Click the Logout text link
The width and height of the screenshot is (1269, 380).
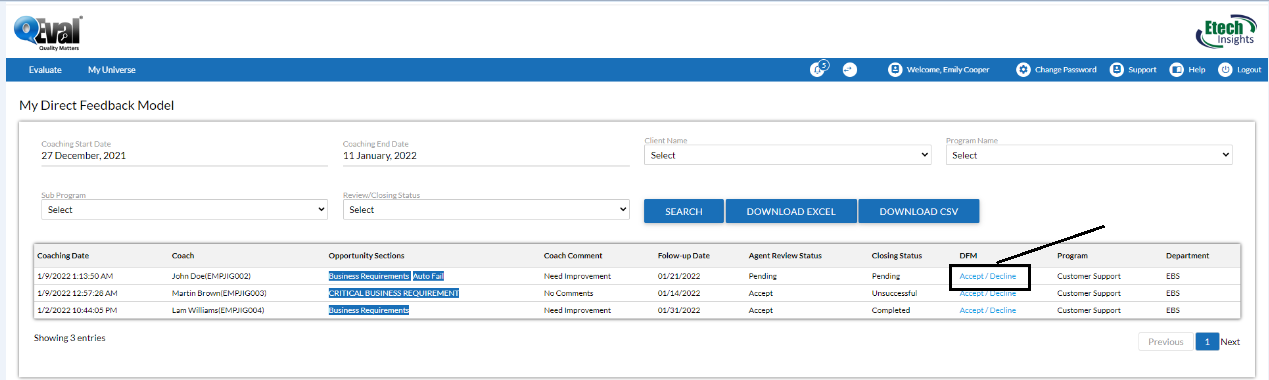tap(1249, 70)
